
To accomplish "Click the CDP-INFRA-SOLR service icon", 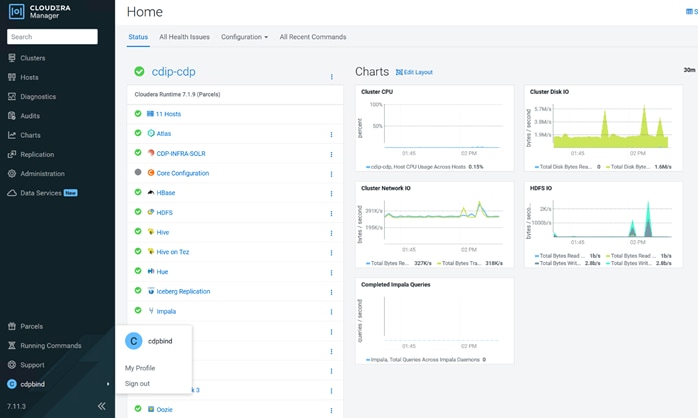I will 151,153.
